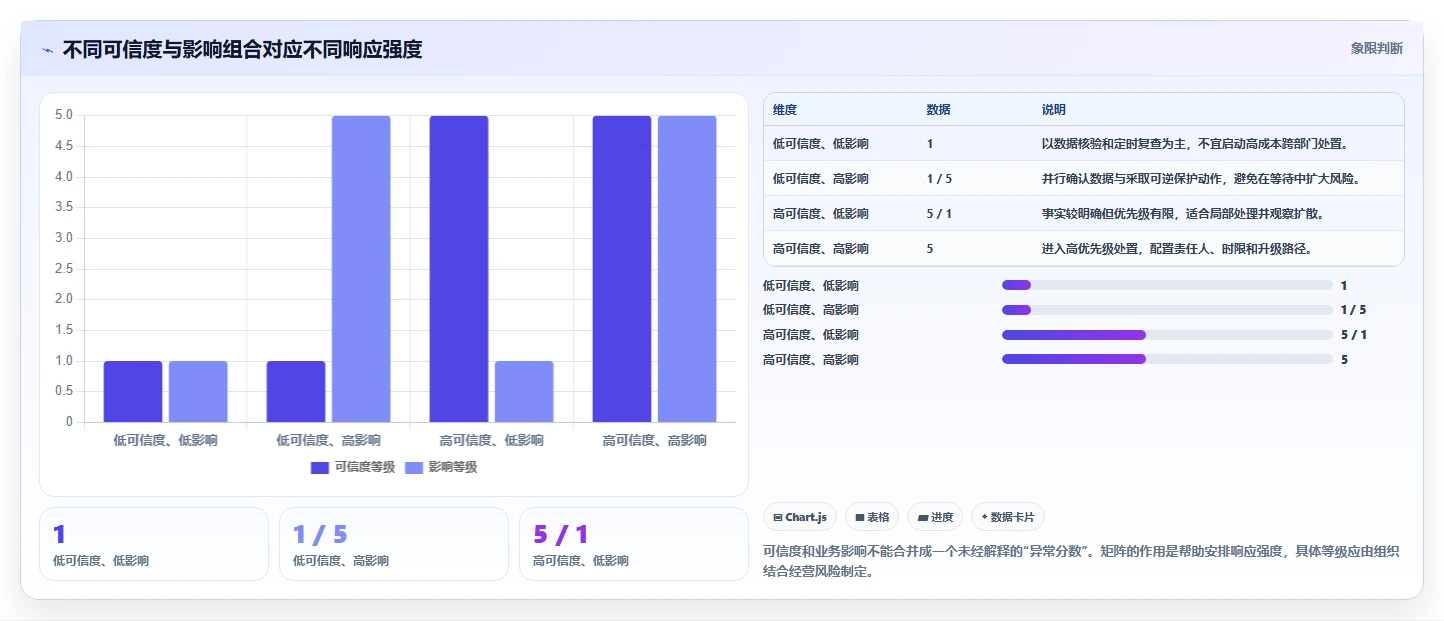Screen dimensions: 1444x621
Task: Click the 说明 column header
Action: click(1054, 109)
